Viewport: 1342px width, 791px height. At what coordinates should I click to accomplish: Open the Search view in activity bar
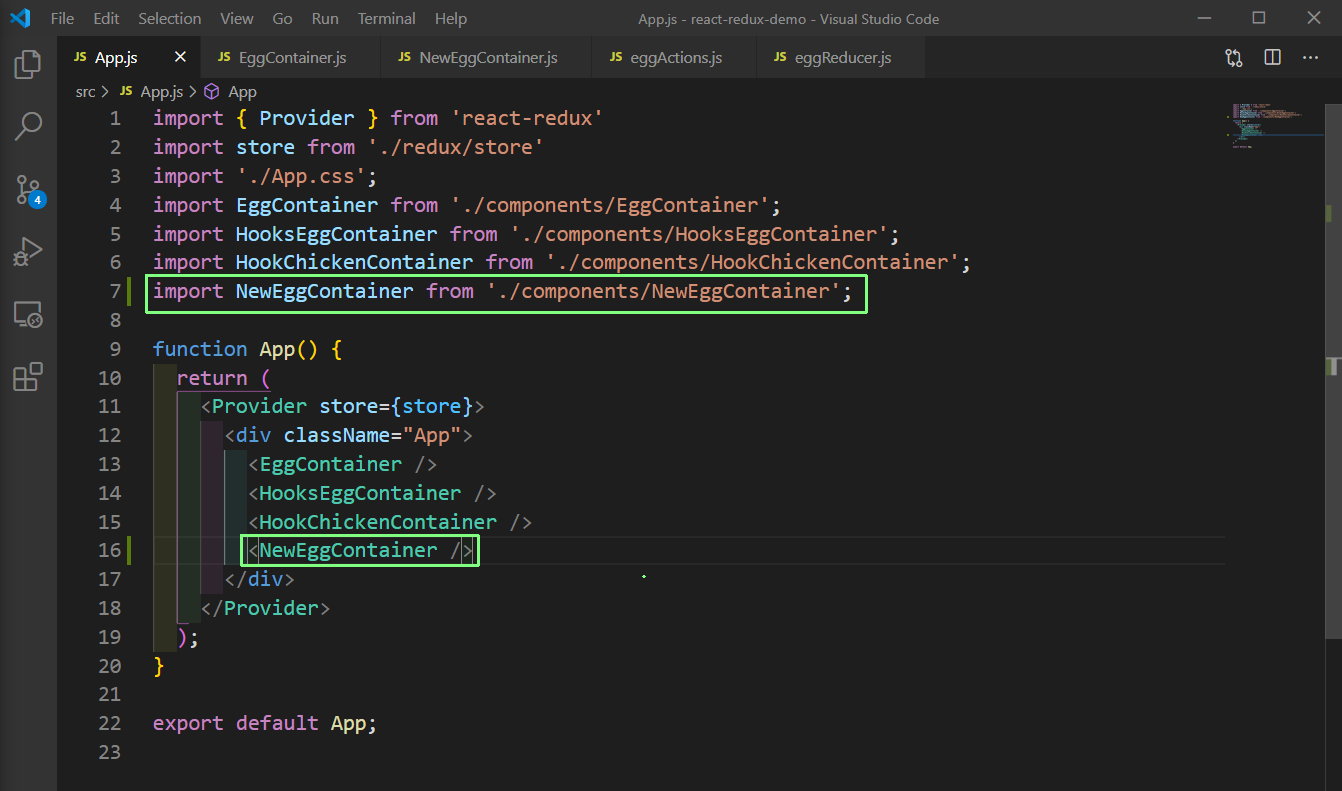(28, 126)
